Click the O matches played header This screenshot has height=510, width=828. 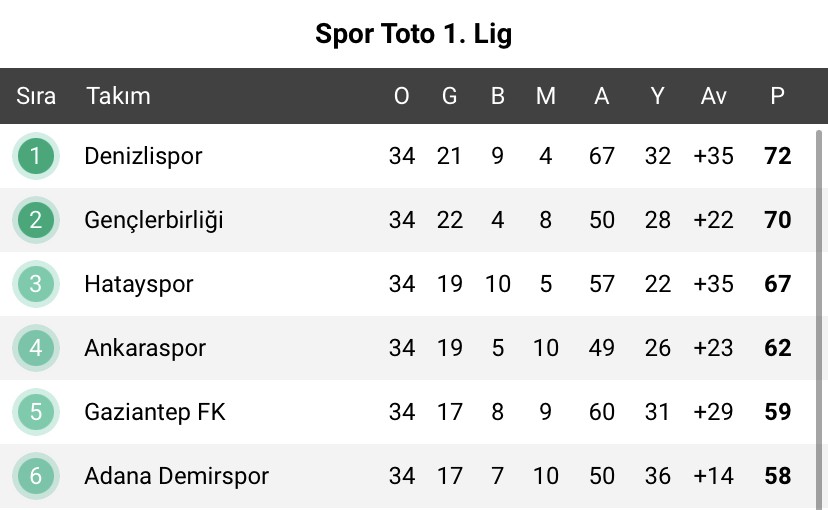[401, 96]
